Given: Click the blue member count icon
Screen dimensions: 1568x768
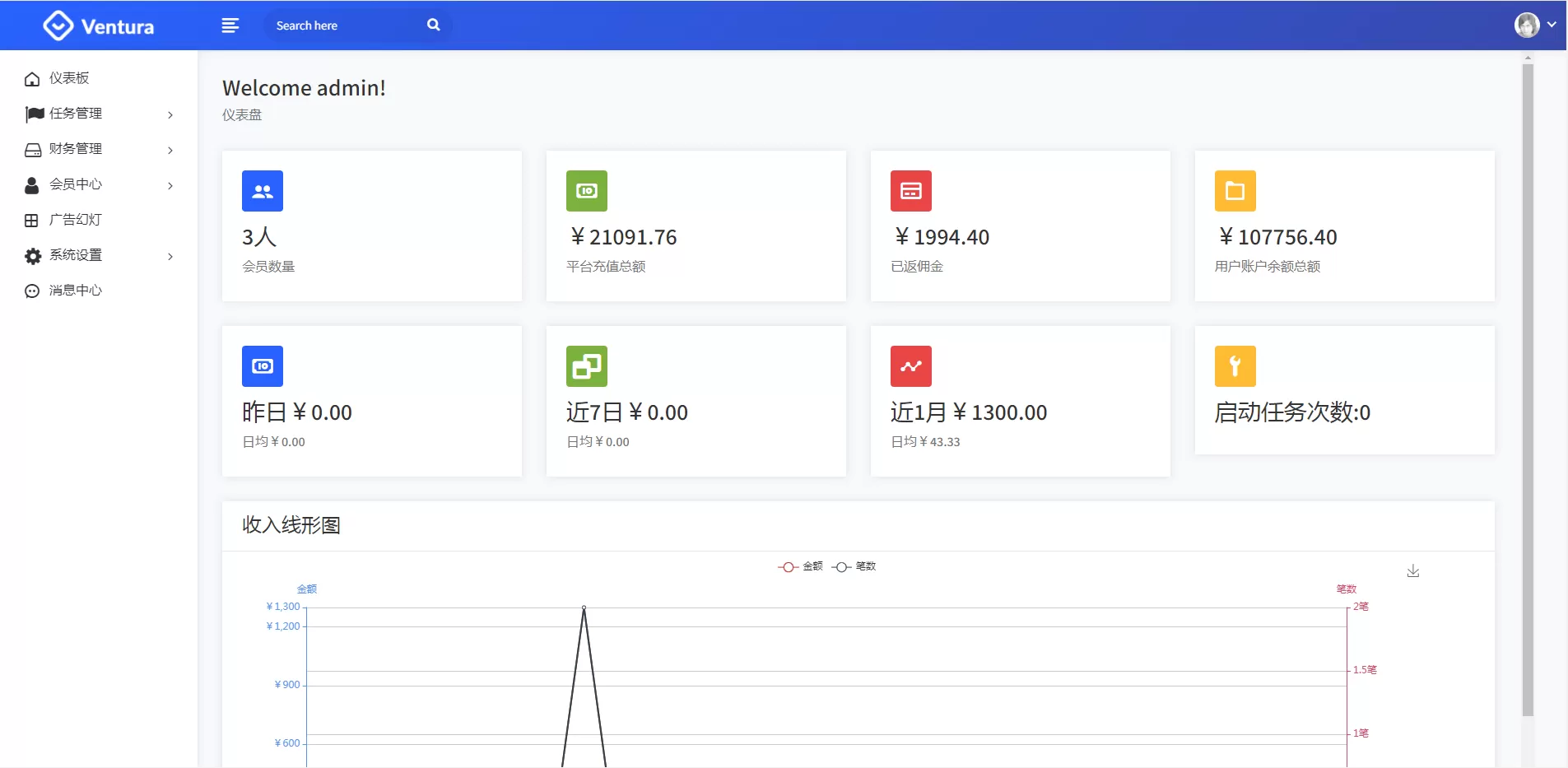Looking at the screenshot, I should click(263, 191).
